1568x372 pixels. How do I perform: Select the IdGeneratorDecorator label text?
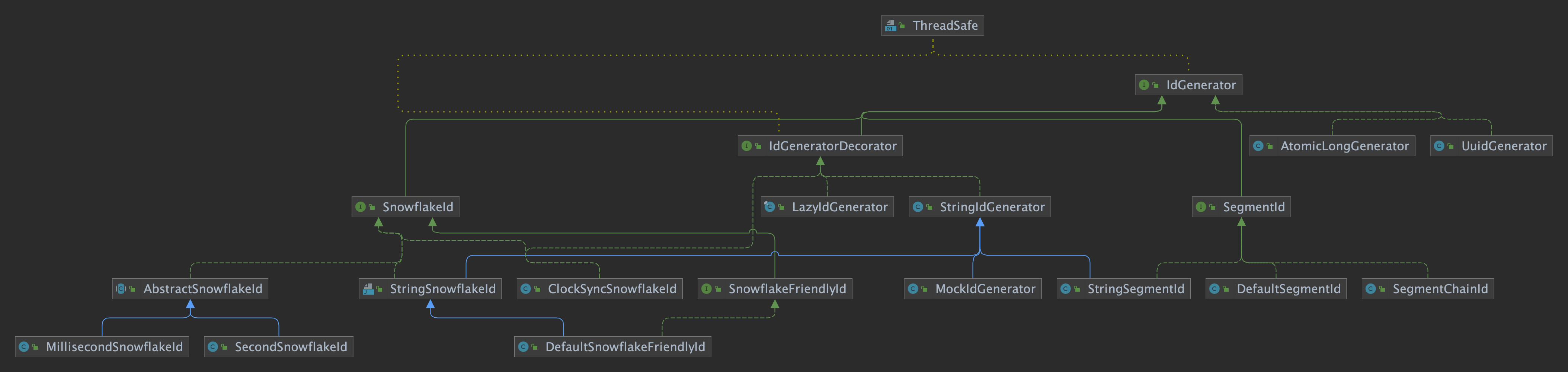click(832, 146)
